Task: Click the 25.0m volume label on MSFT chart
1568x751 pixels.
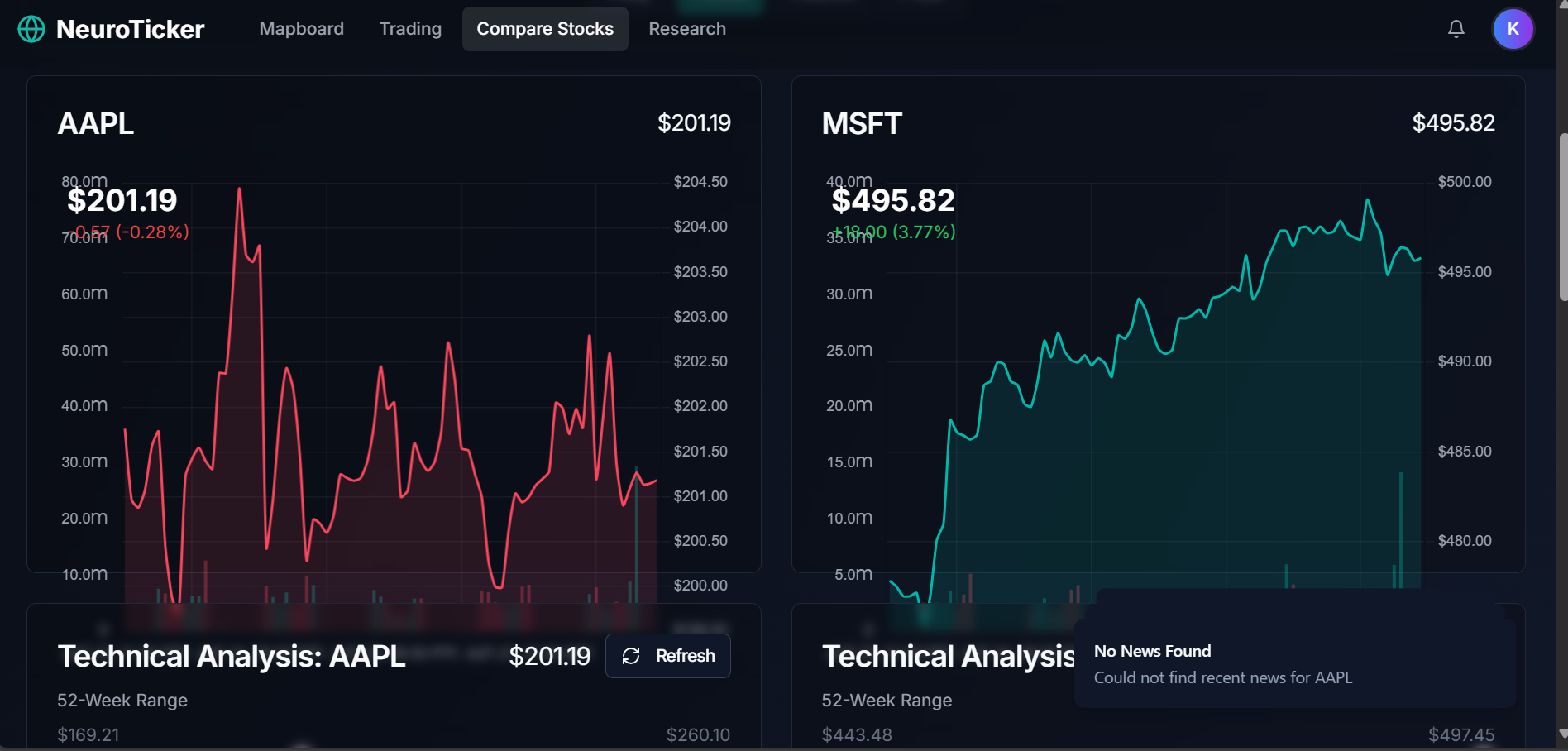Action: tap(849, 350)
